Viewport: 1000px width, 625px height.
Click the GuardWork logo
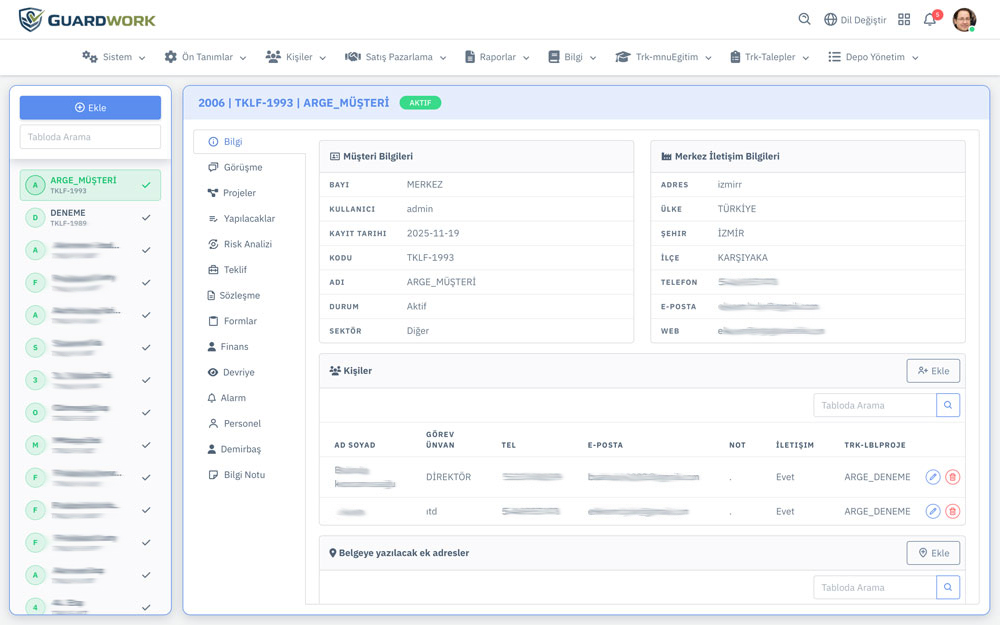point(88,20)
